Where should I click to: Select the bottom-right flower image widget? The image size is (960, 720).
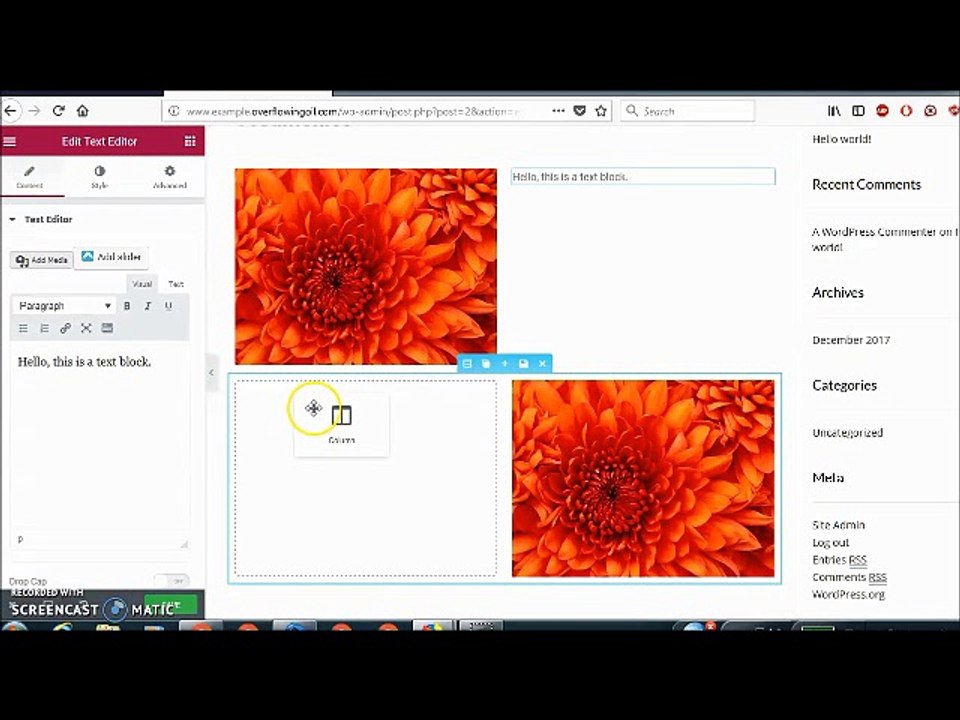point(643,478)
